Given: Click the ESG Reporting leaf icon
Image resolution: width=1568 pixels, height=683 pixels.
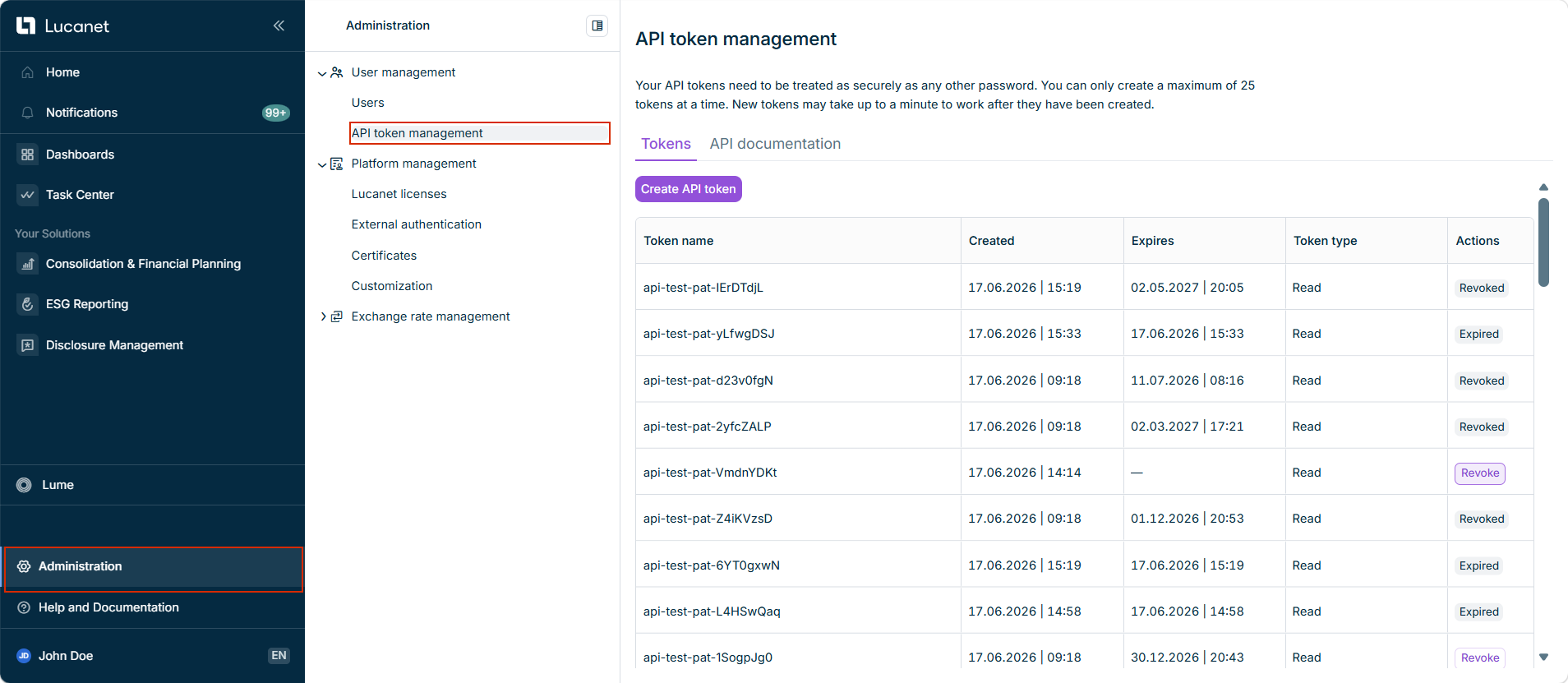Looking at the screenshot, I should point(27,304).
